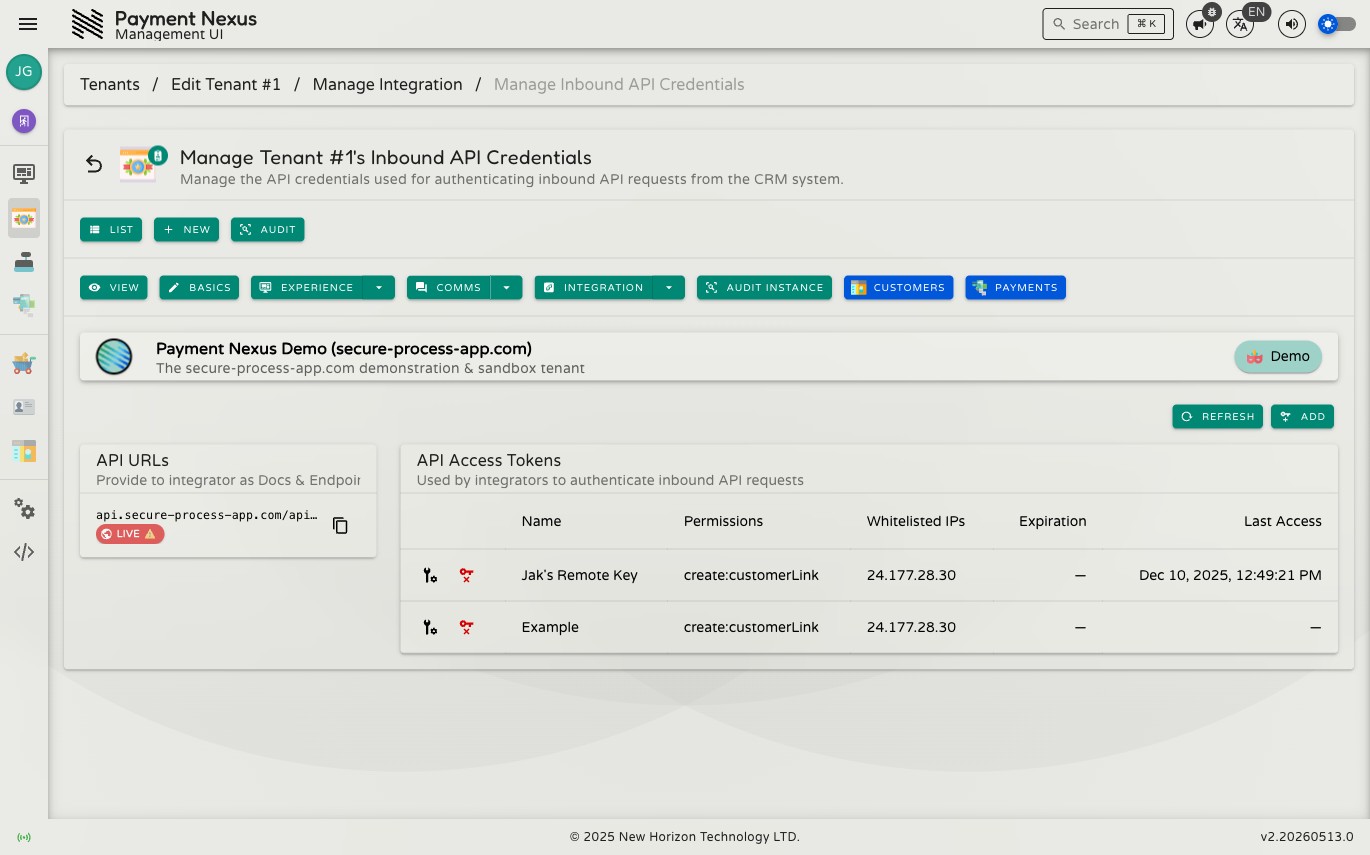
Task: Click the Demo tenant badge
Action: (x=1278, y=356)
